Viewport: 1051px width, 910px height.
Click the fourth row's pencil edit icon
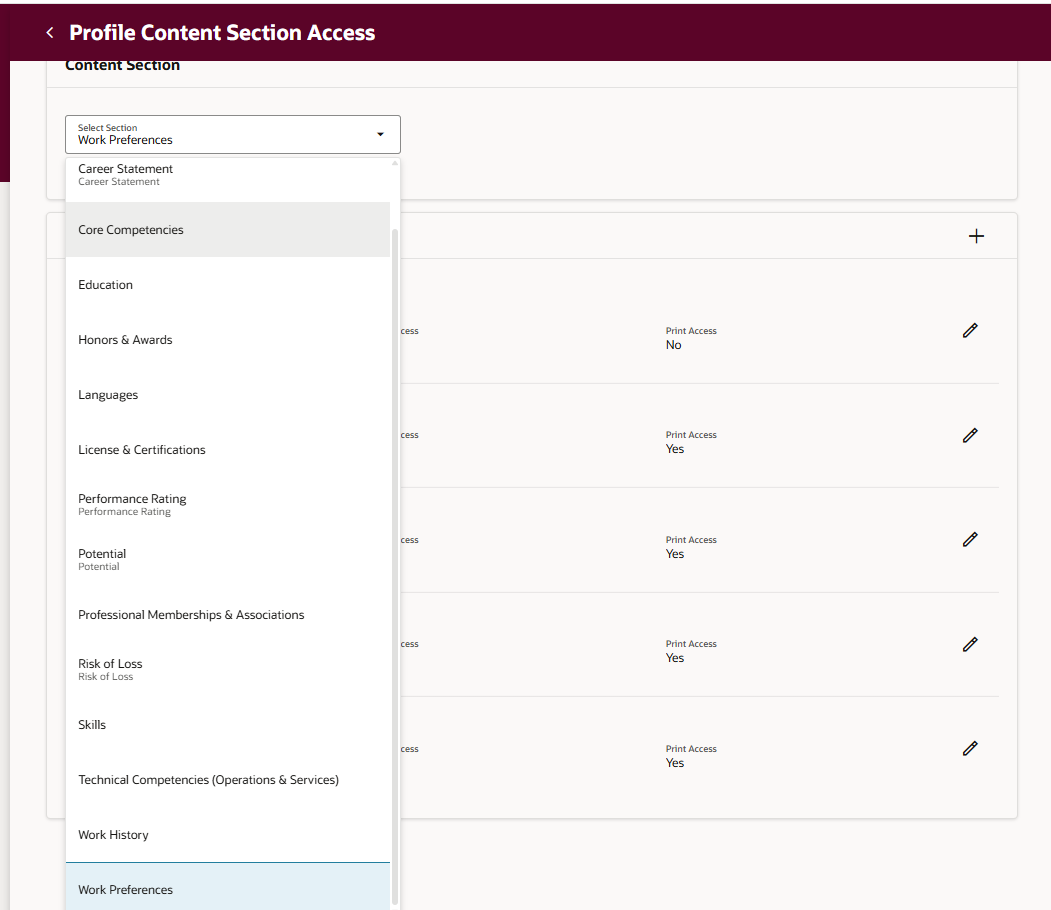click(x=969, y=644)
